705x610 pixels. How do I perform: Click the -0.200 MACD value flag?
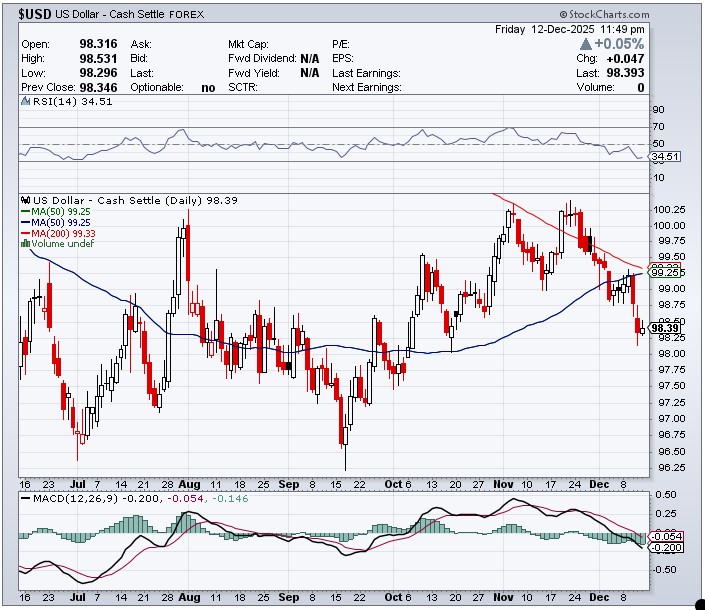pyautogui.click(x=665, y=547)
